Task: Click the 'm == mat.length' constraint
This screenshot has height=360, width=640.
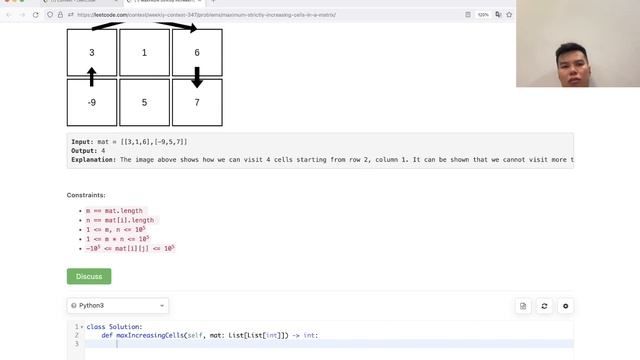Action: (x=114, y=211)
